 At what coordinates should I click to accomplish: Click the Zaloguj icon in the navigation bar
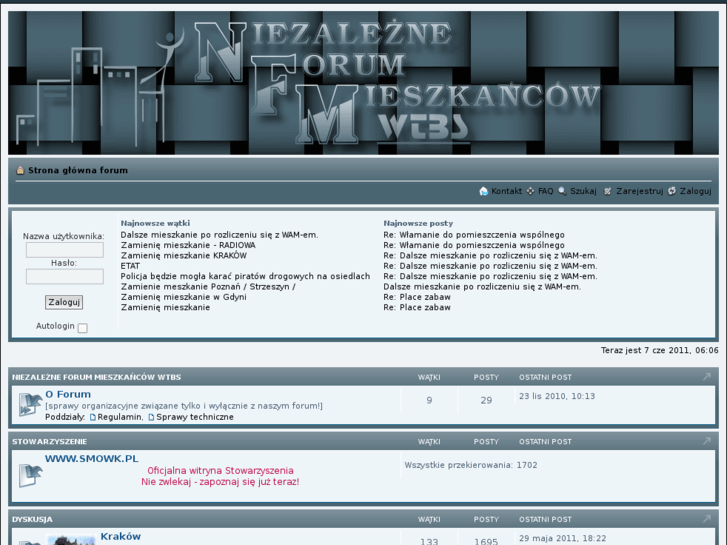tap(672, 191)
